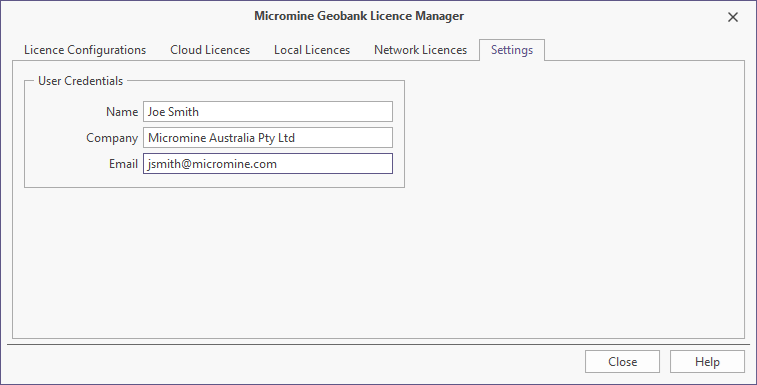Viewport: 757px width, 385px height.
Task: Close the dialog with the X icon
Action: (x=733, y=17)
